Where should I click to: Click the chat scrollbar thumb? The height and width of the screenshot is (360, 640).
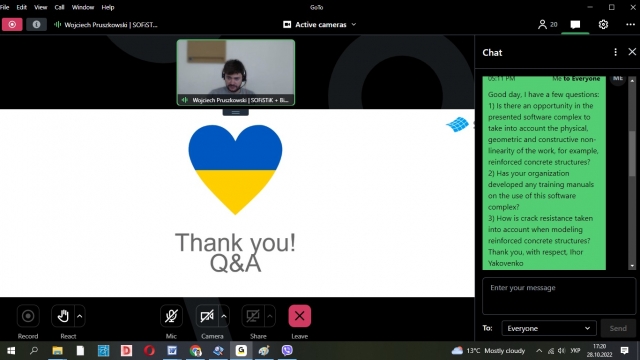pos(632,153)
